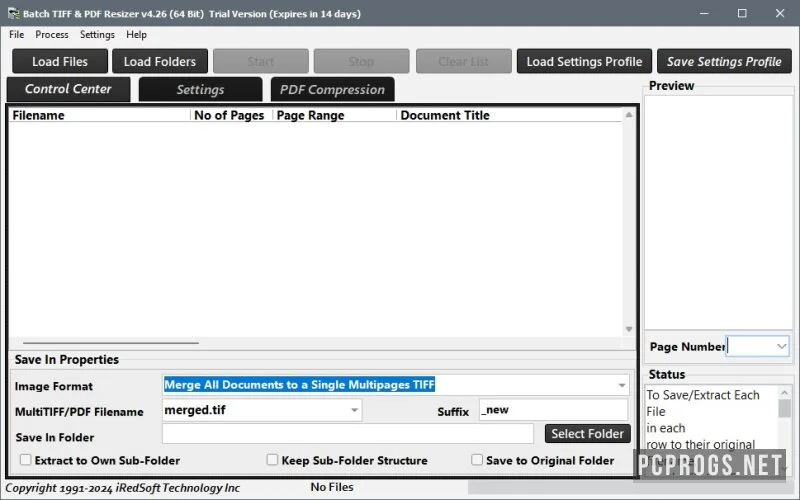Click the Save In Folder input field
Viewport: 800px width, 500px height.
point(347,434)
